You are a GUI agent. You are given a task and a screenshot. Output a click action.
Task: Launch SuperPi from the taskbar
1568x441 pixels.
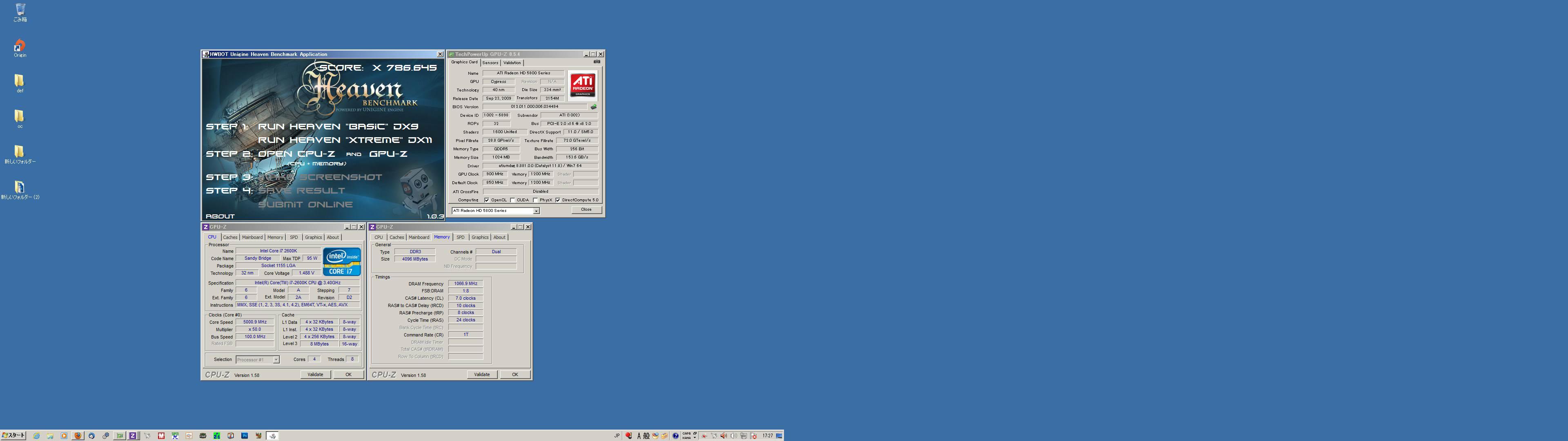175,436
